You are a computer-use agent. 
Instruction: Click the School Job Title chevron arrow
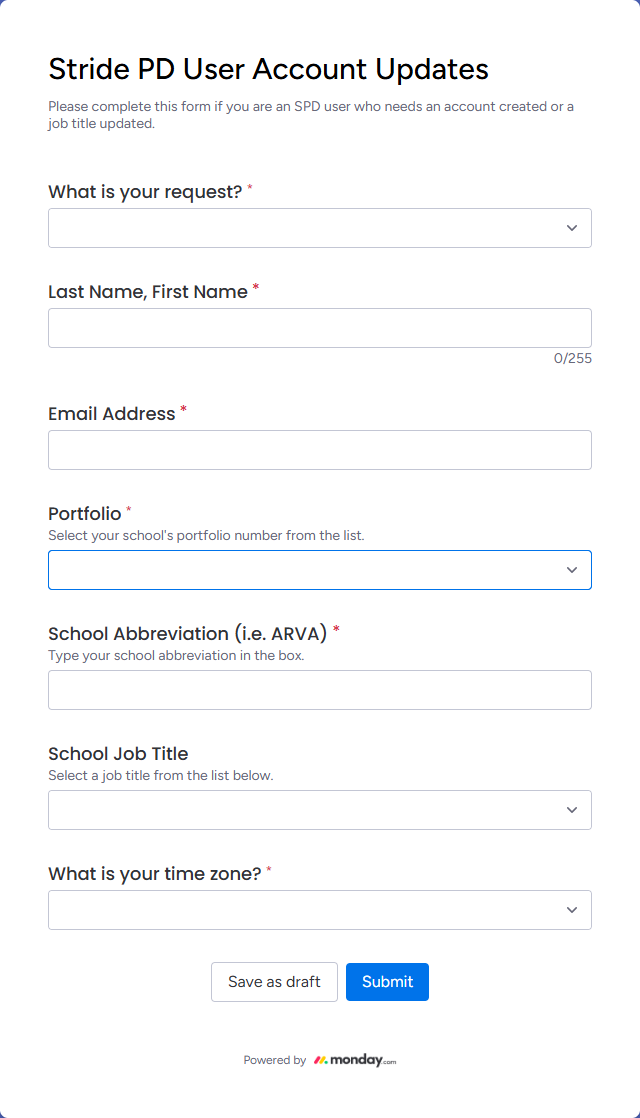(572, 810)
